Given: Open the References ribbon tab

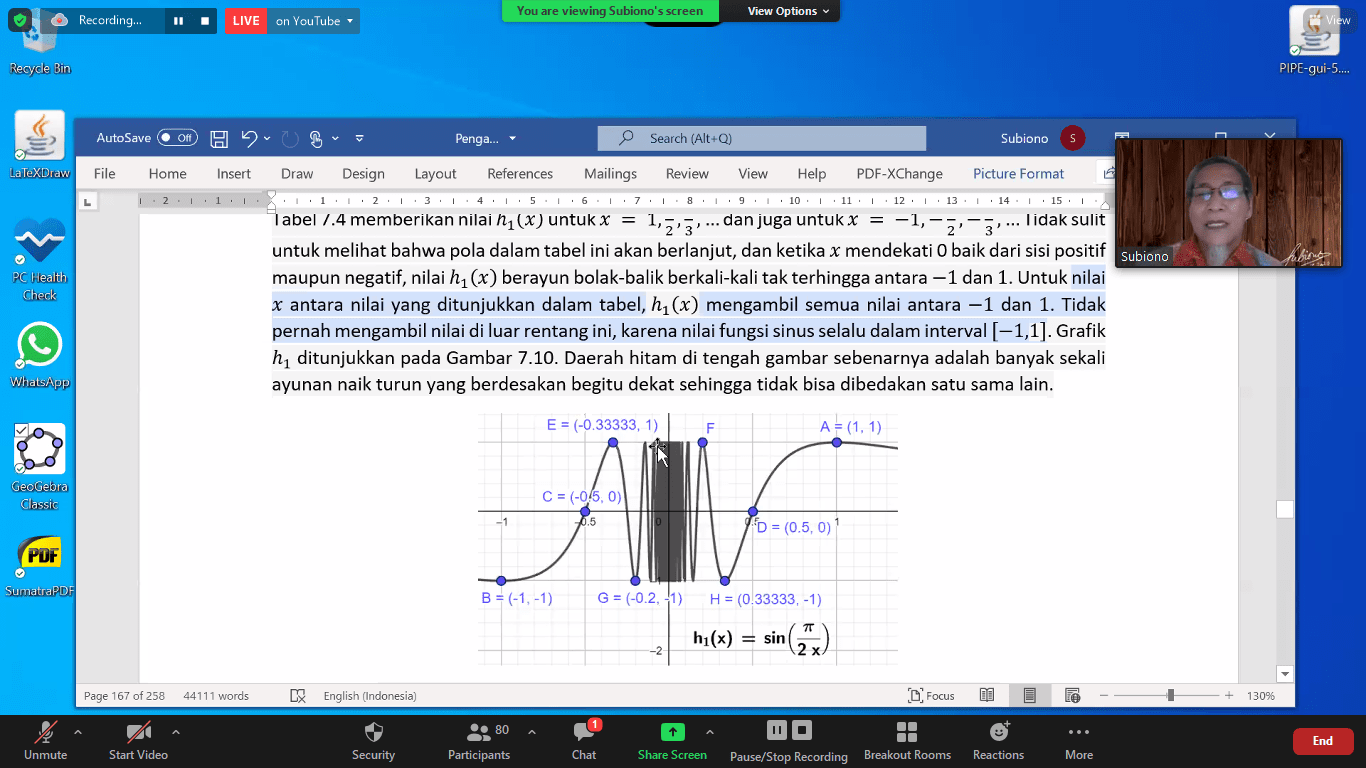Looking at the screenshot, I should [520, 174].
